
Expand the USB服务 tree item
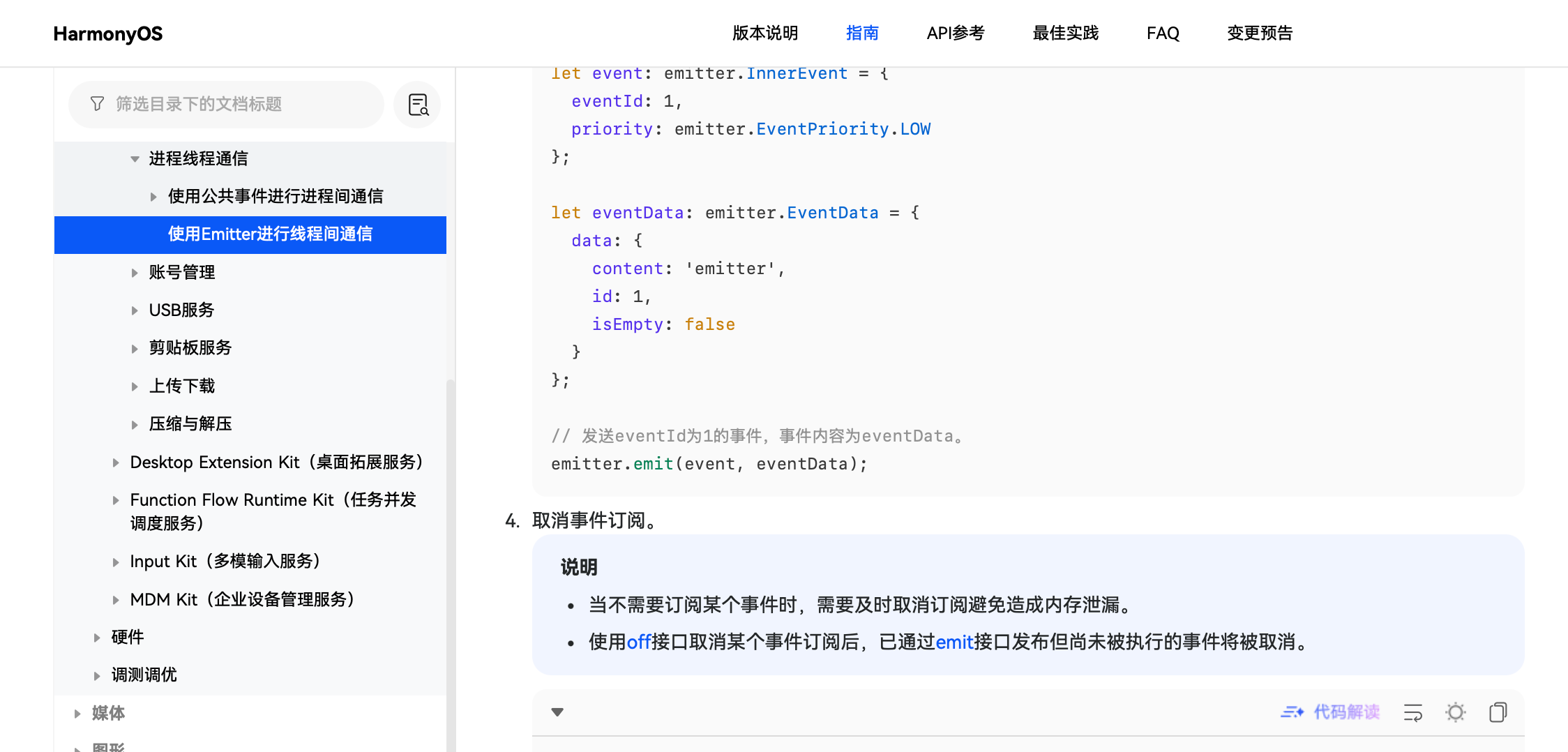pos(135,310)
